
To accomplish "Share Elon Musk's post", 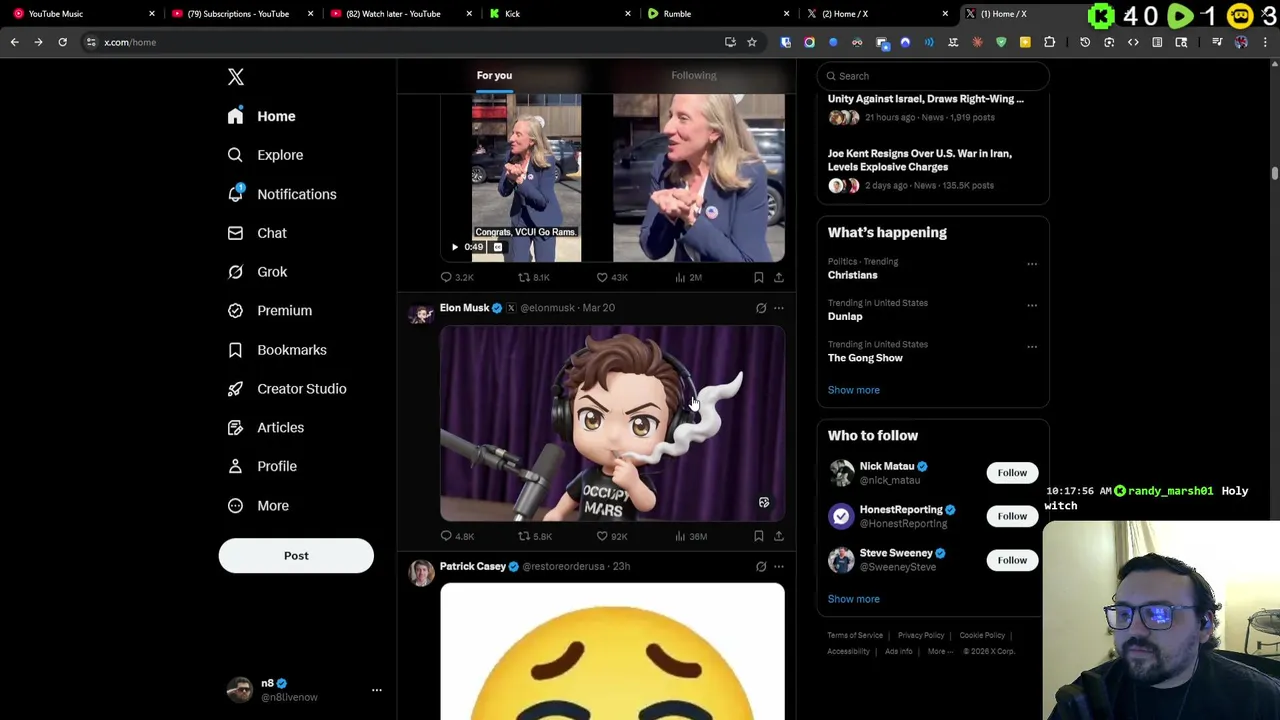I will click(x=779, y=536).
